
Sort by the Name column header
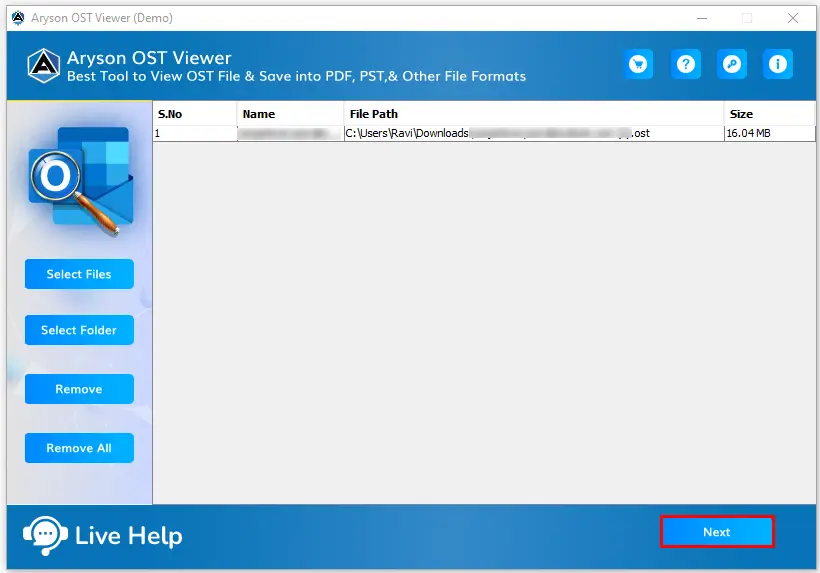pyautogui.click(x=290, y=114)
